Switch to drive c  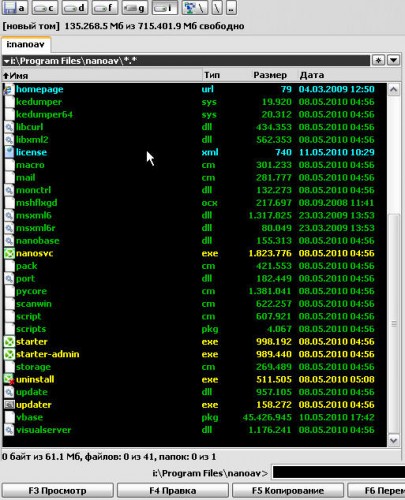[x=45, y=8]
